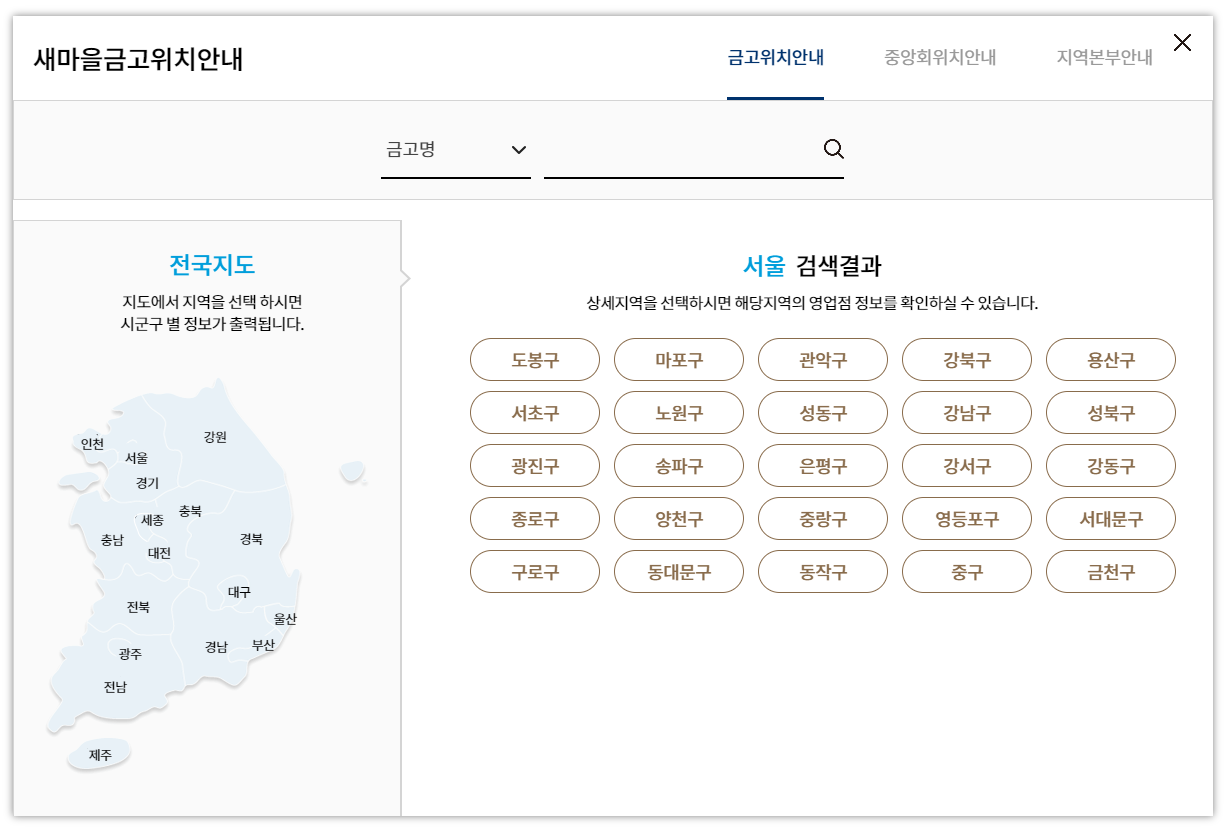Choose 충북 region on the map

click(x=190, y=511)
